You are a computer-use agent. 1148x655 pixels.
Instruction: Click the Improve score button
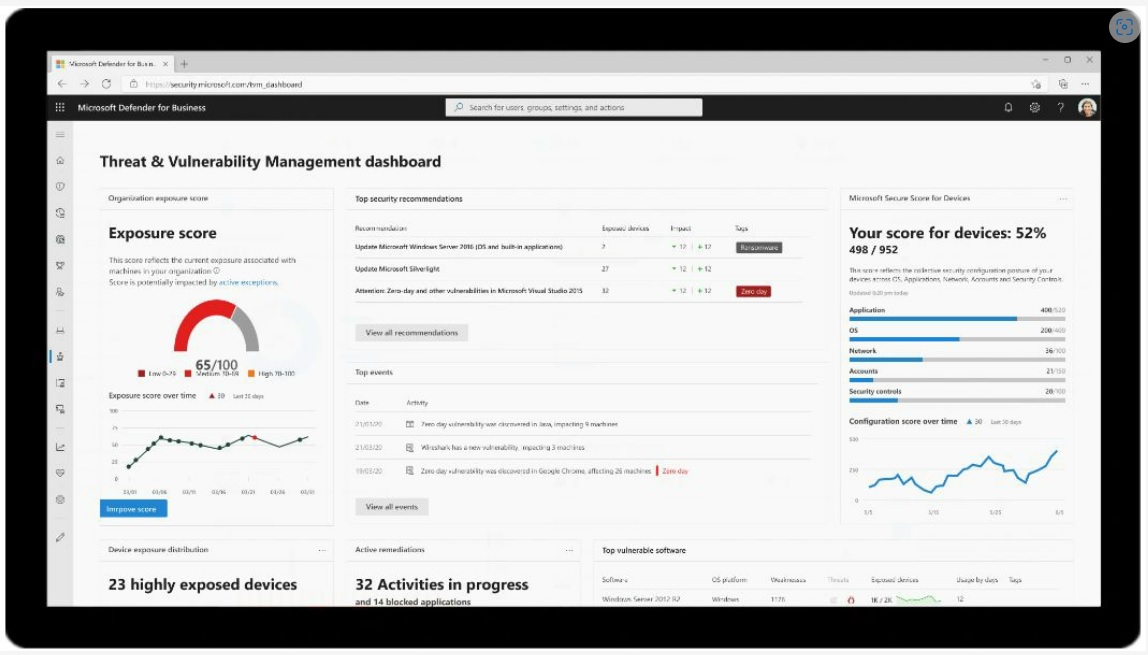[133, 509]
